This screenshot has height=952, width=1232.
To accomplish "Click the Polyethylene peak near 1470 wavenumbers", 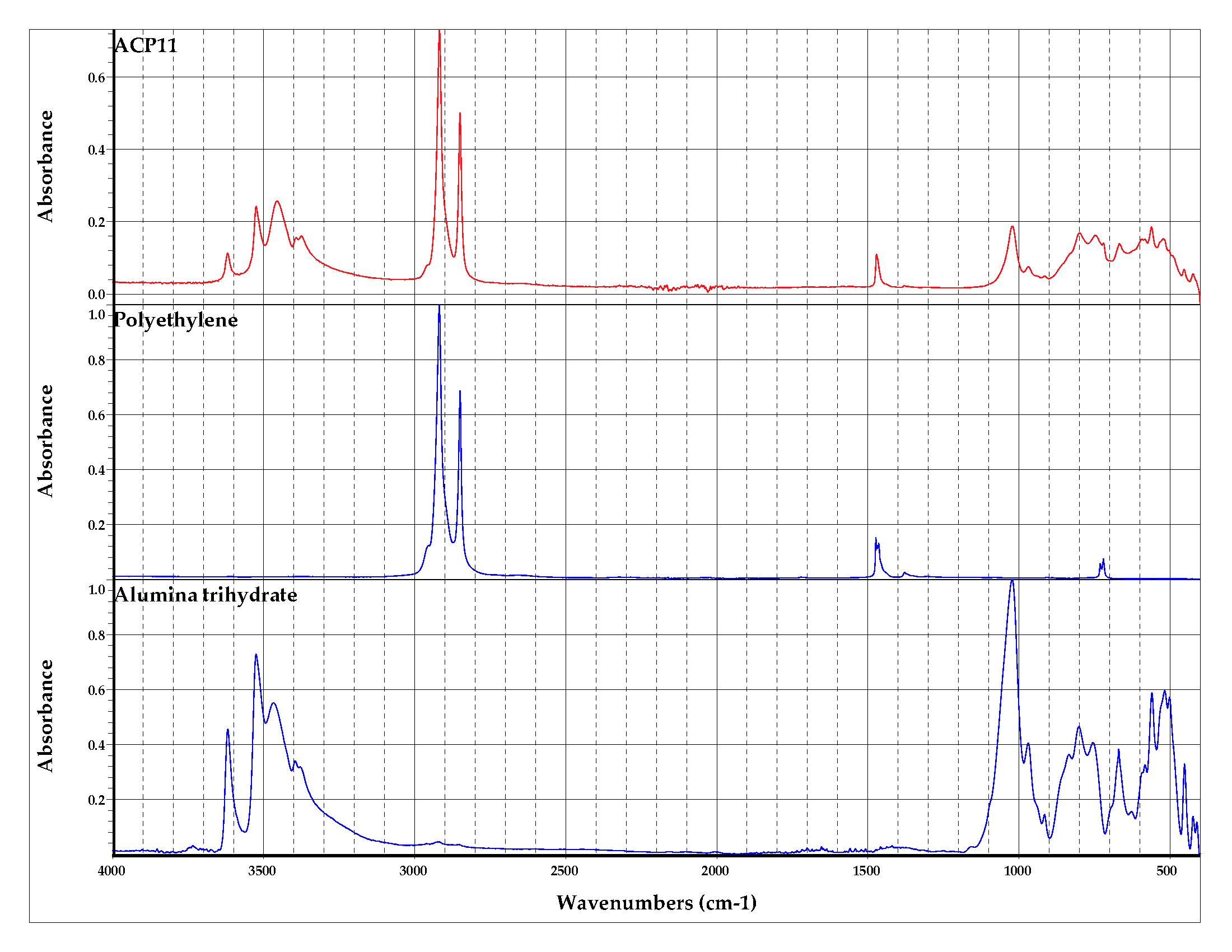I will pos(876,543).
